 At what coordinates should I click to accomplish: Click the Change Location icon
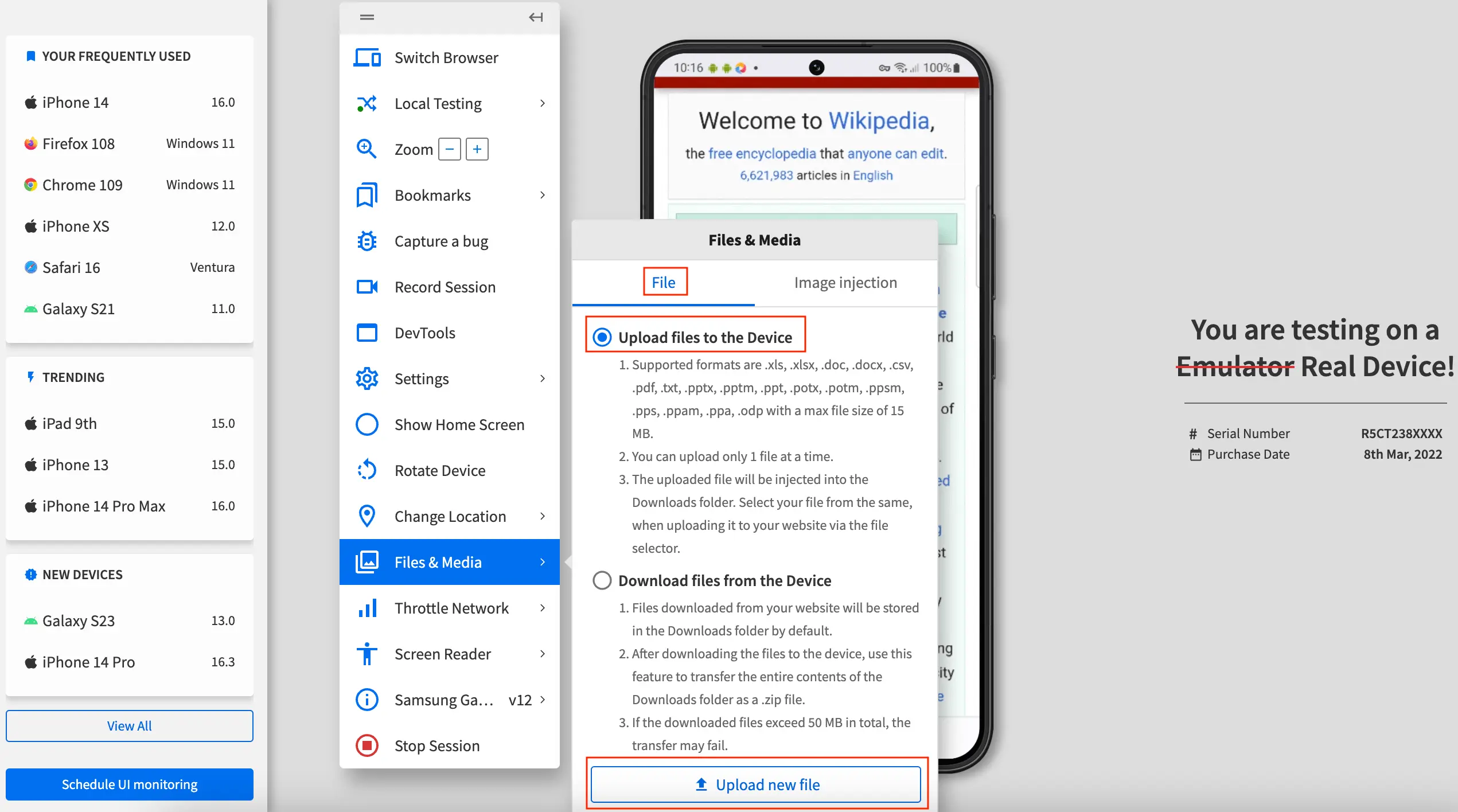365,516
